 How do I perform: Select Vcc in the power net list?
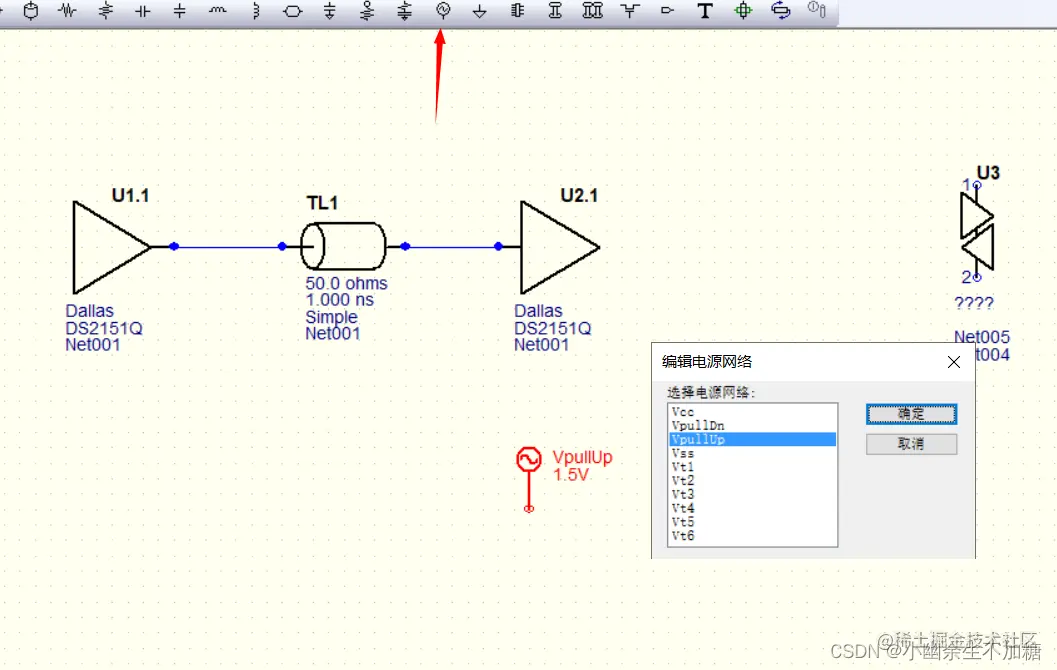coord(752,412)
